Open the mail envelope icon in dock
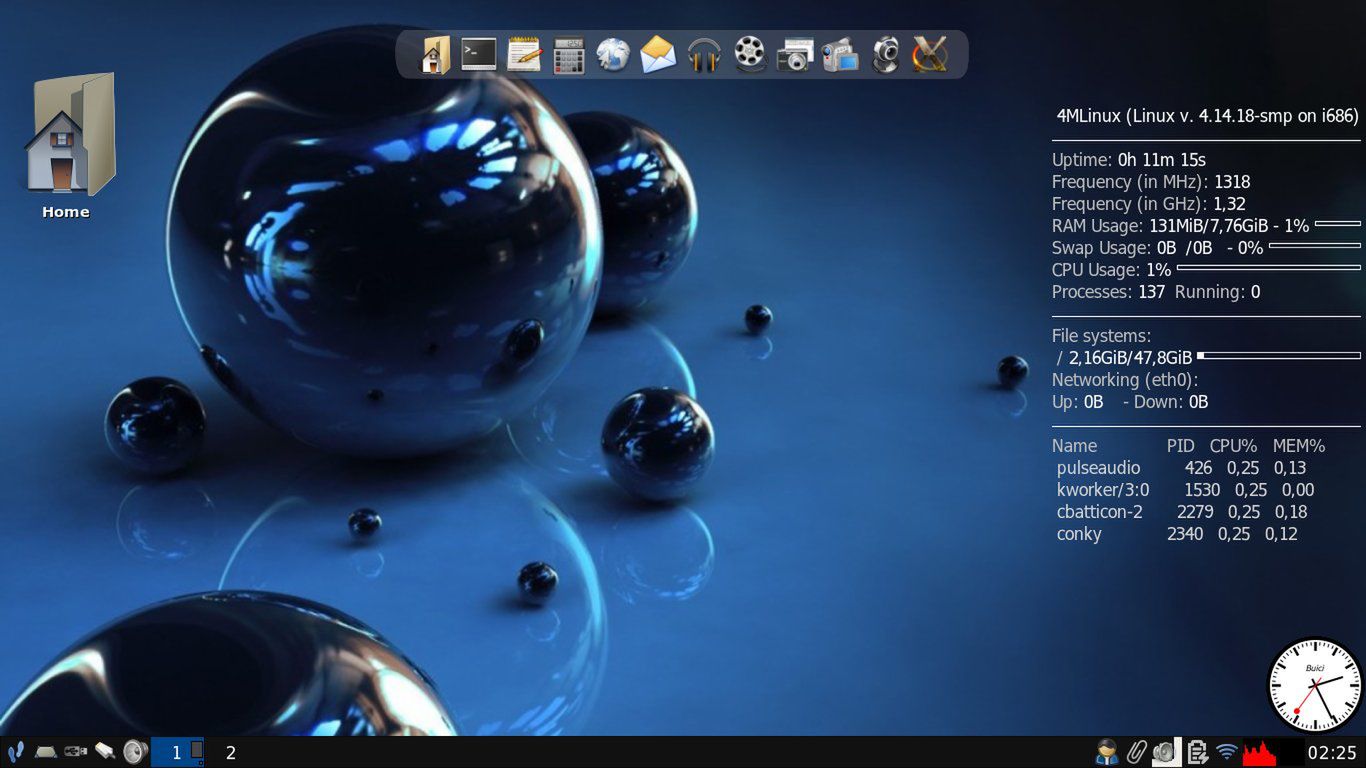 [x=658, y=54]
